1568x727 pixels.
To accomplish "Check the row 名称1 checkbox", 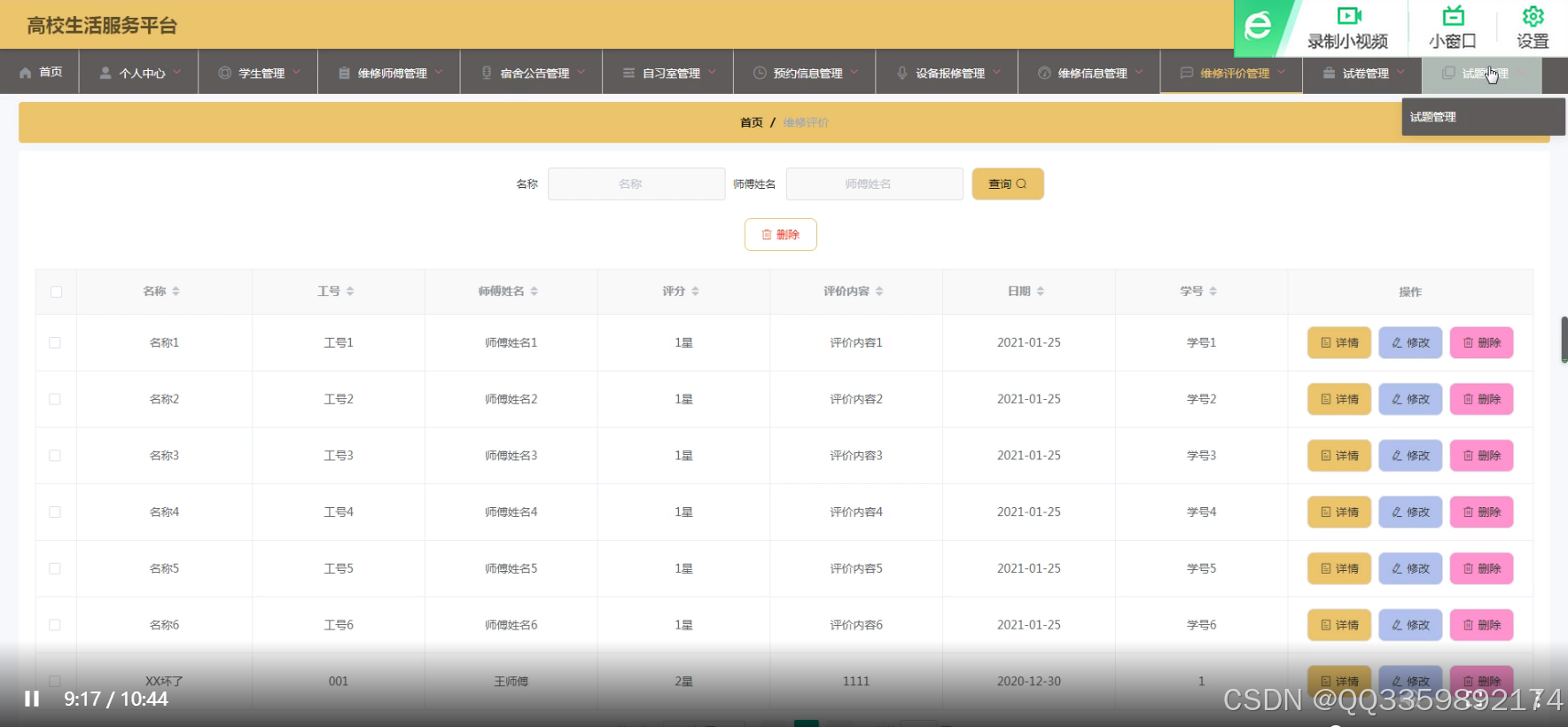I will coord(55,342).
